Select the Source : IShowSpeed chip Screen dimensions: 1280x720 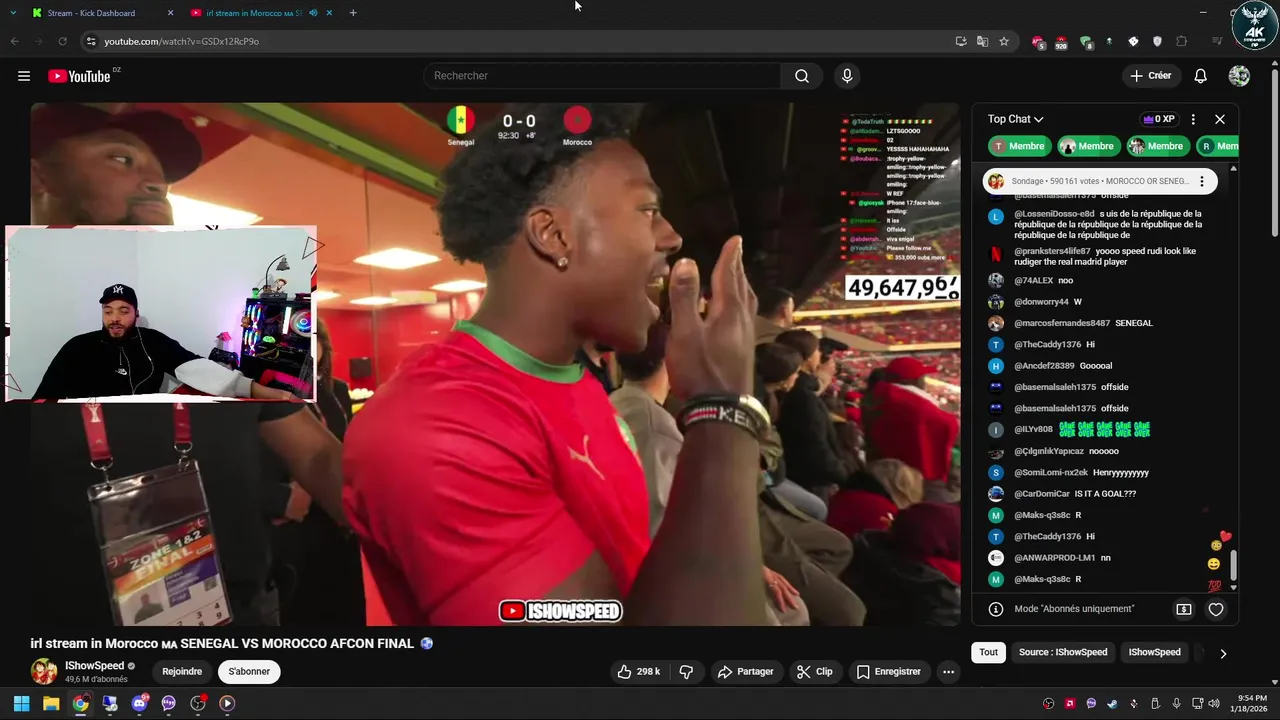1063,652
